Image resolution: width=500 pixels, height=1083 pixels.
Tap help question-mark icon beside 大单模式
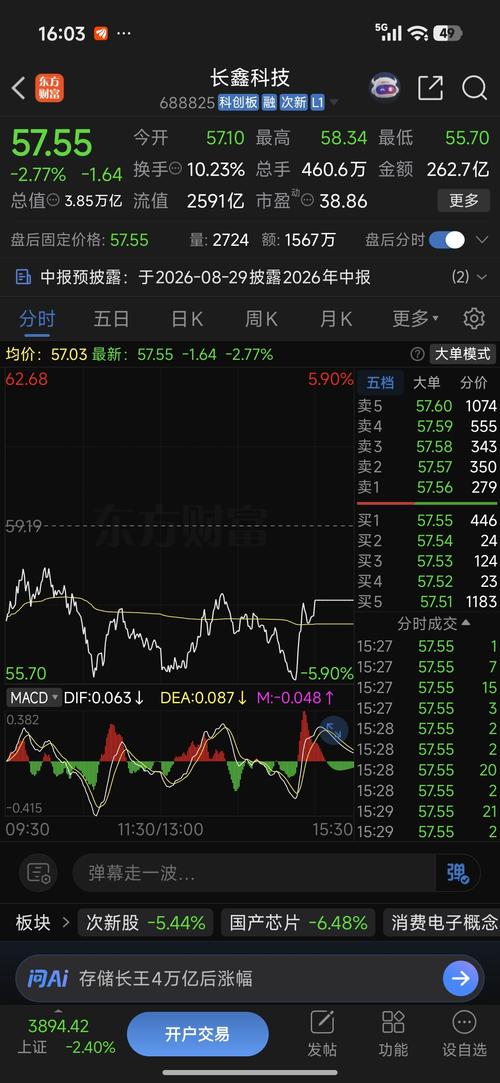click(x=417, y=354)
